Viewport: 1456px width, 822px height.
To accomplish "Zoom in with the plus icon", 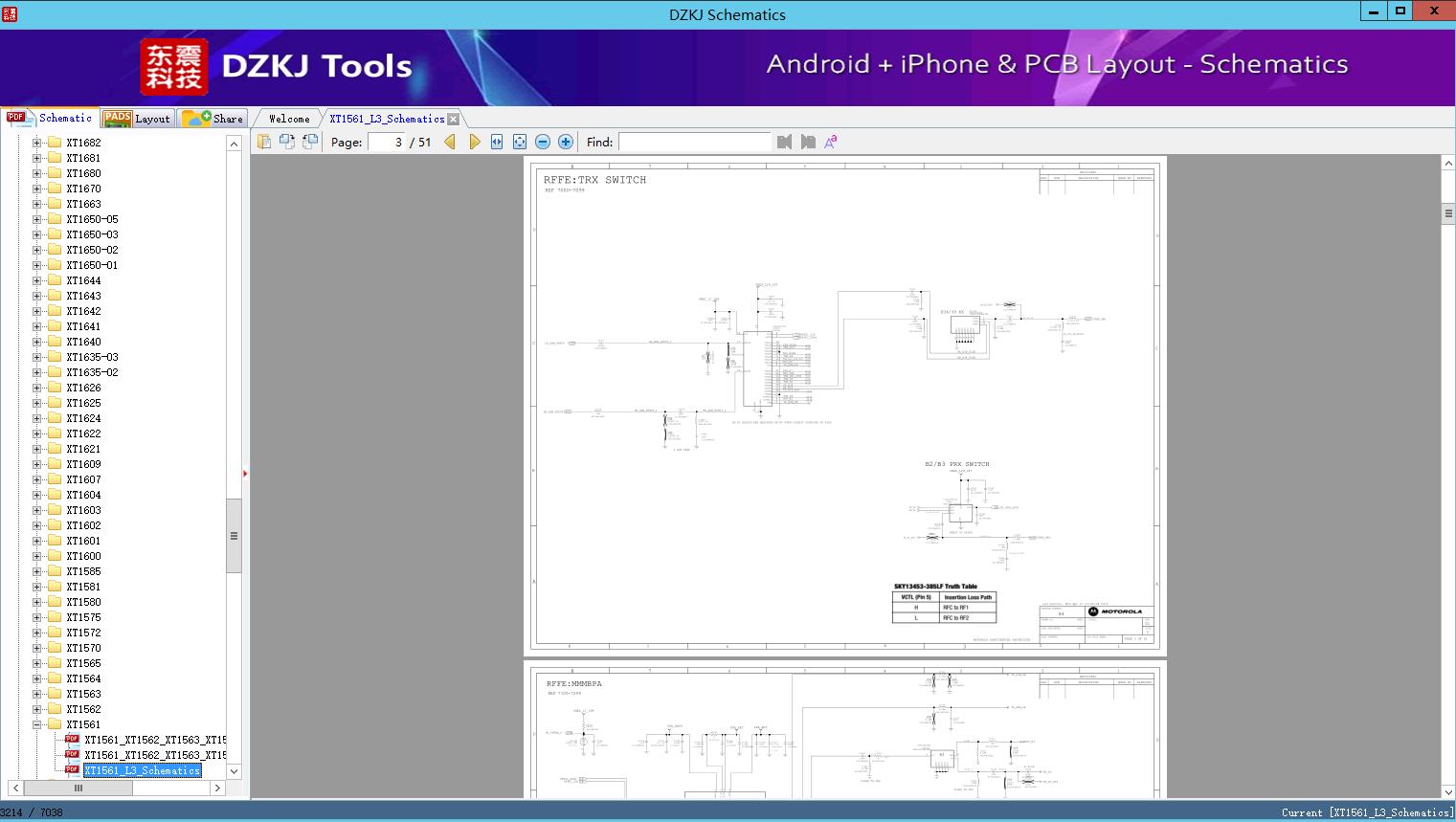I will (x=566, y=142).
